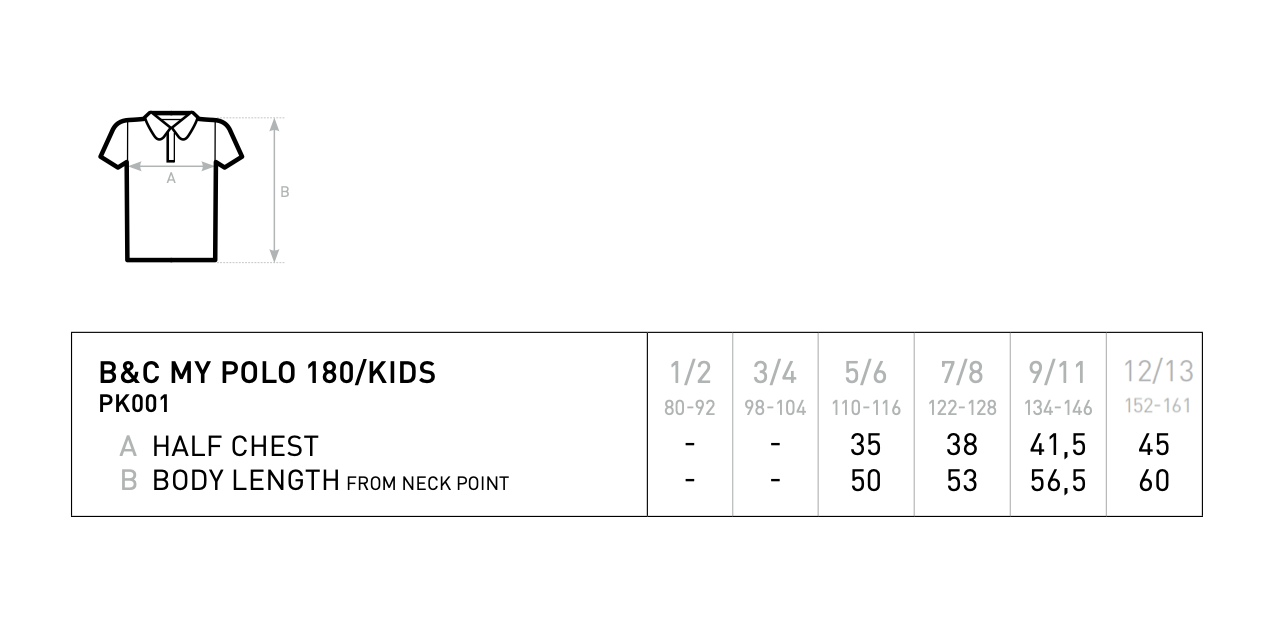Click the body length value 56,5
This screenshot has width=1274, height=626.
click(1057, 481)
